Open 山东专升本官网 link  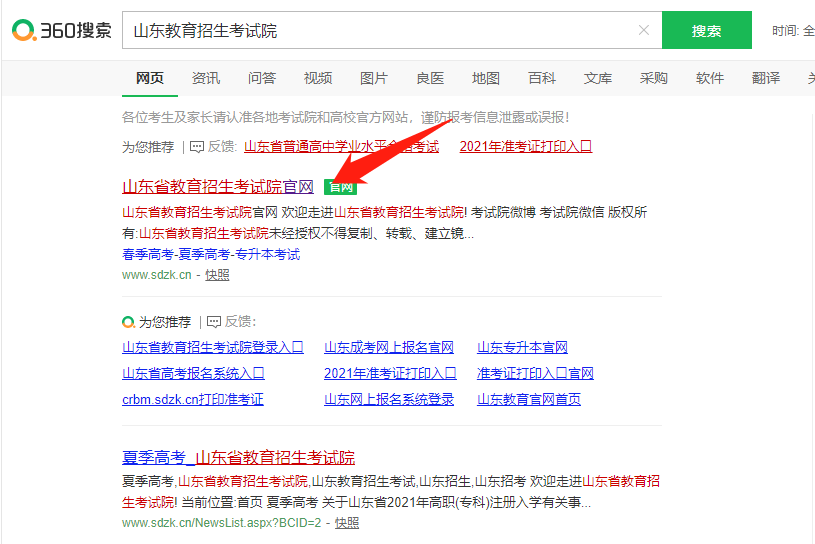522,347
